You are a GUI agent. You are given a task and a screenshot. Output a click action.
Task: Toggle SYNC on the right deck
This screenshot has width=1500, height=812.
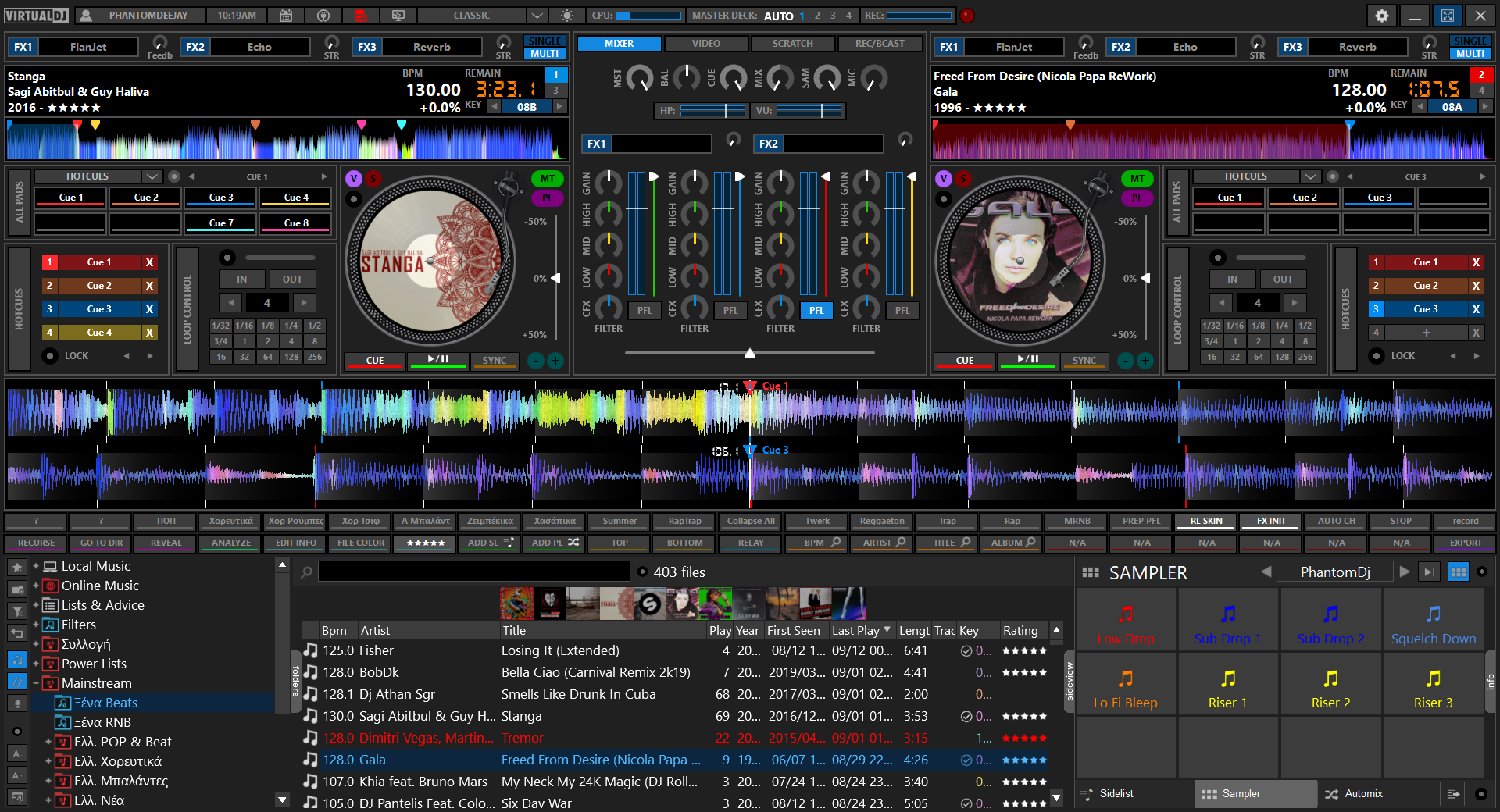pos(1084,361)
